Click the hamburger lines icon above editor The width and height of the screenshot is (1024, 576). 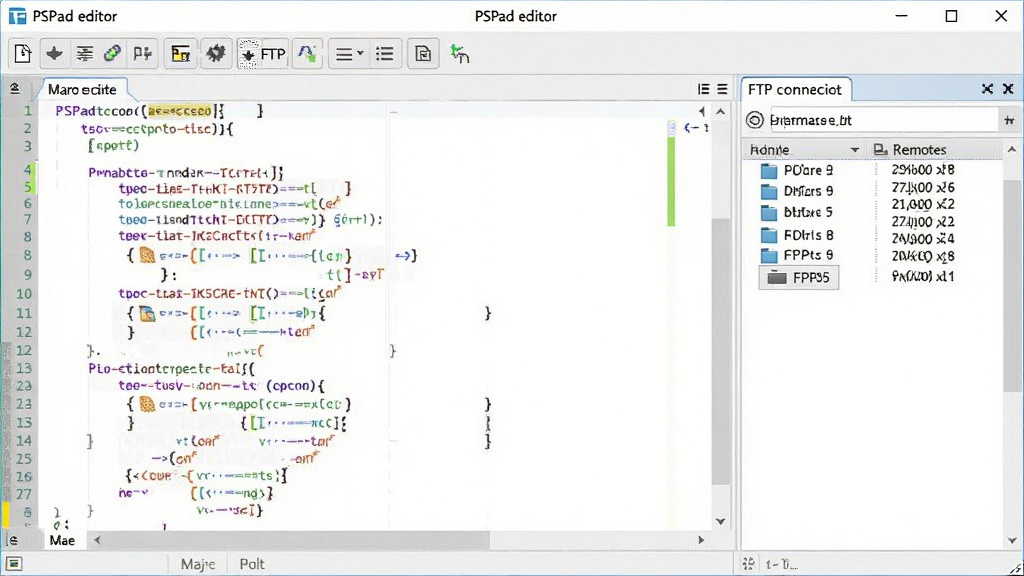coord(722,89)
